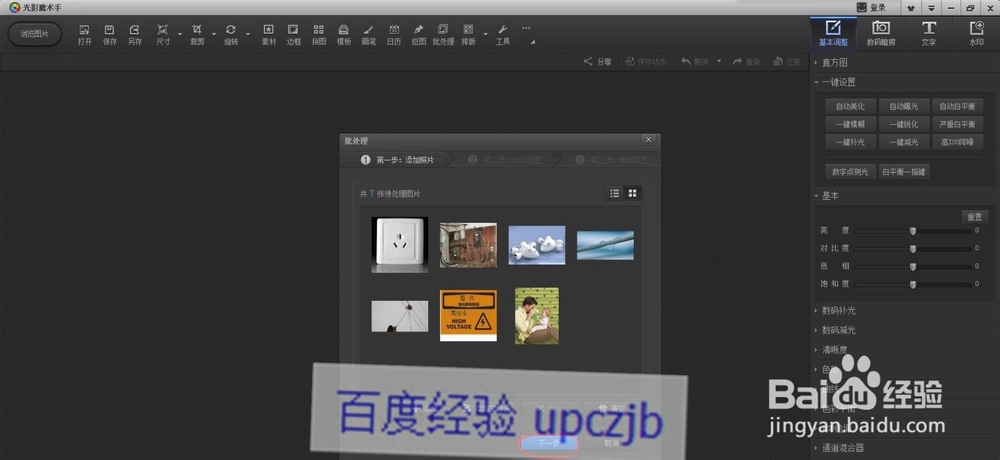Select the white wall socket thumbnail
1000x460 pixels.
[x=400, y=245]
